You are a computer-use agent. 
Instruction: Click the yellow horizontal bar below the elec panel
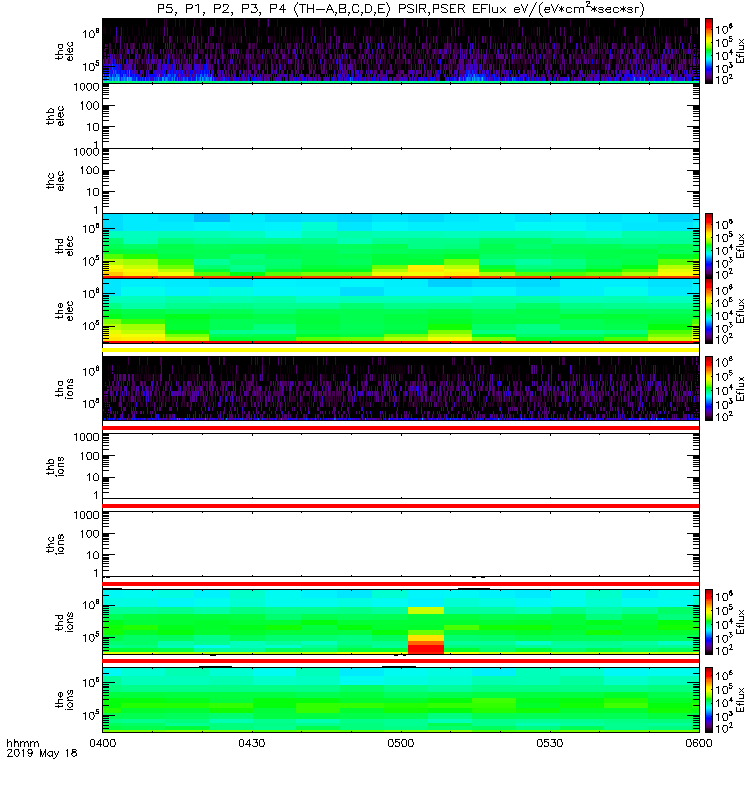(x=401, y=349)
